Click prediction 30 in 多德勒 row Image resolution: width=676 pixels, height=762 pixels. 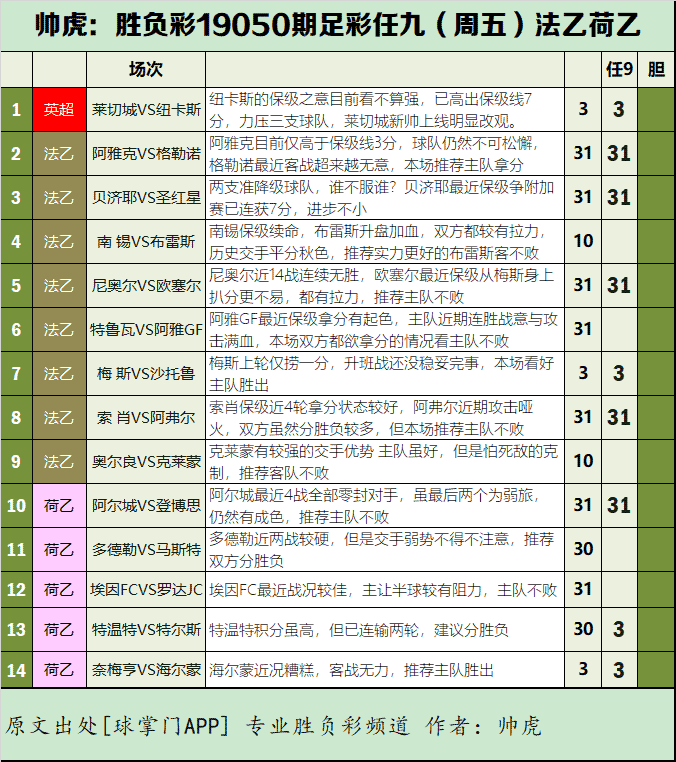[x=583, y=549]
